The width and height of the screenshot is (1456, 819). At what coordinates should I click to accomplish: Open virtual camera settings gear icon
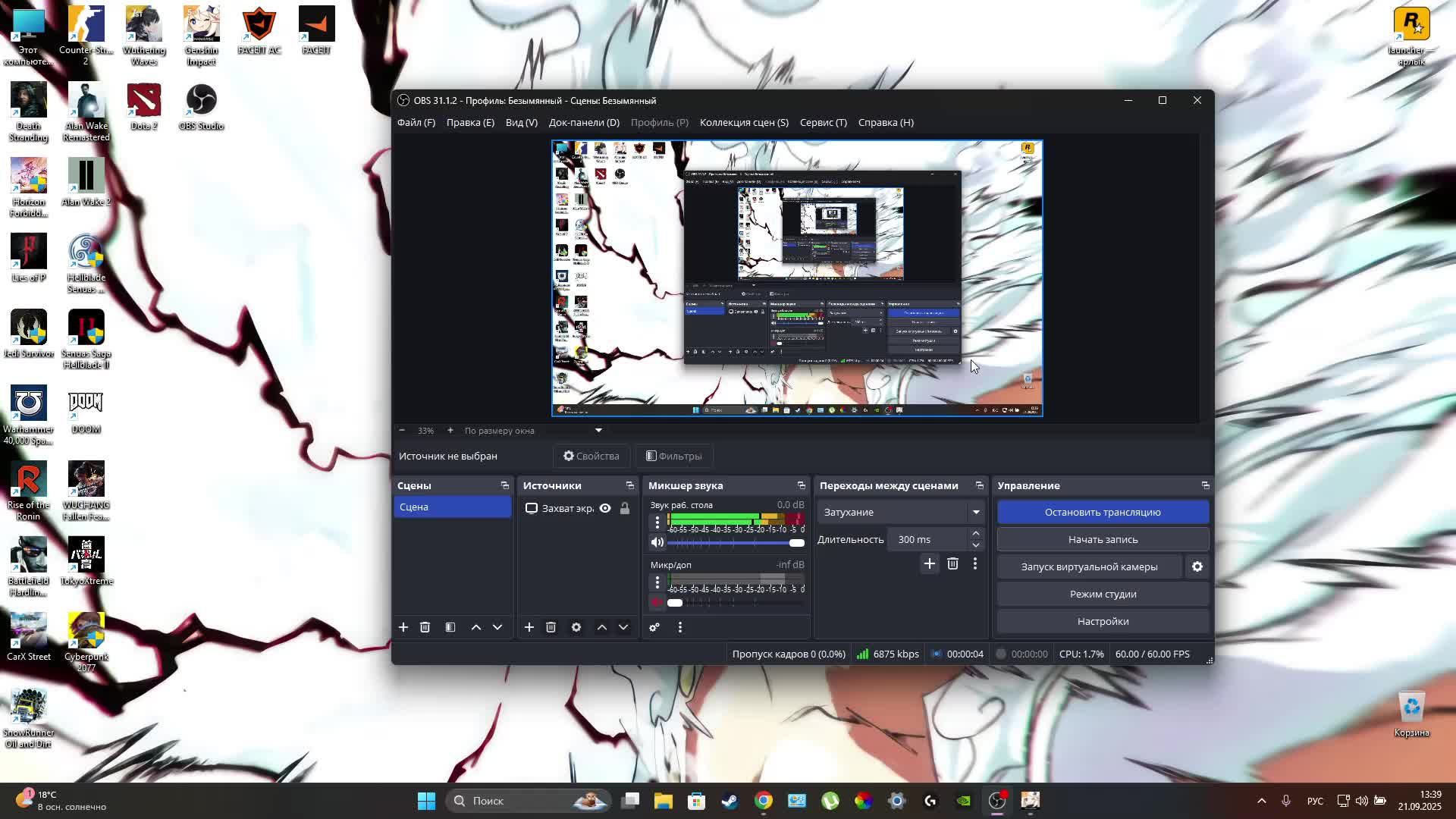tap(1197, 566)
